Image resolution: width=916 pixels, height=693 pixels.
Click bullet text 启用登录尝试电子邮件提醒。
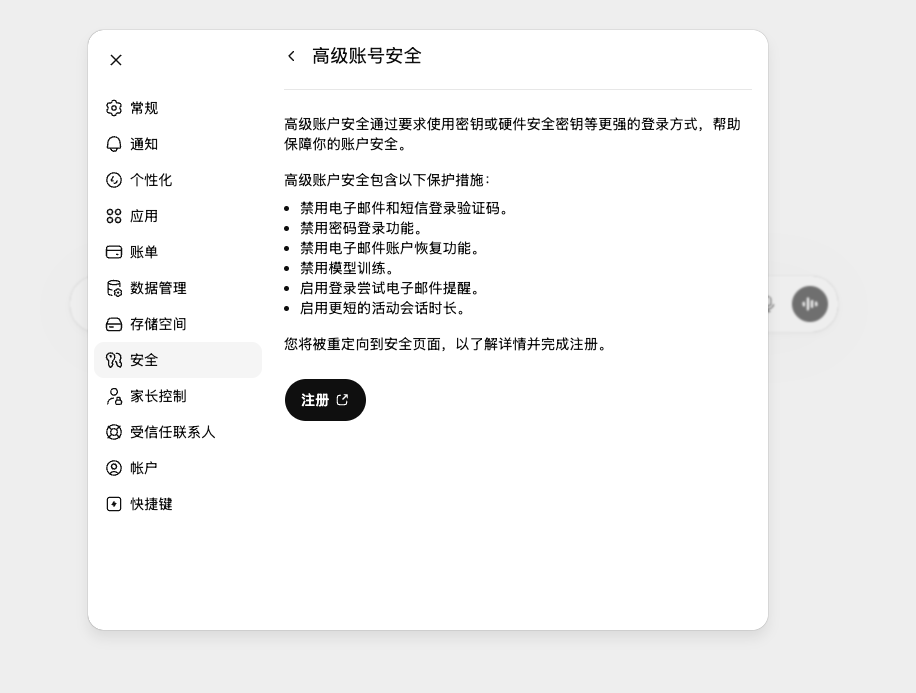coord(390,288)
